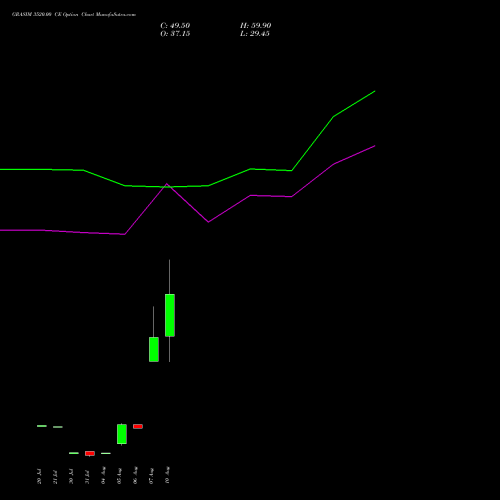Select the 07 Aug date label
The image size is (500, 500).
click(151, 475)
